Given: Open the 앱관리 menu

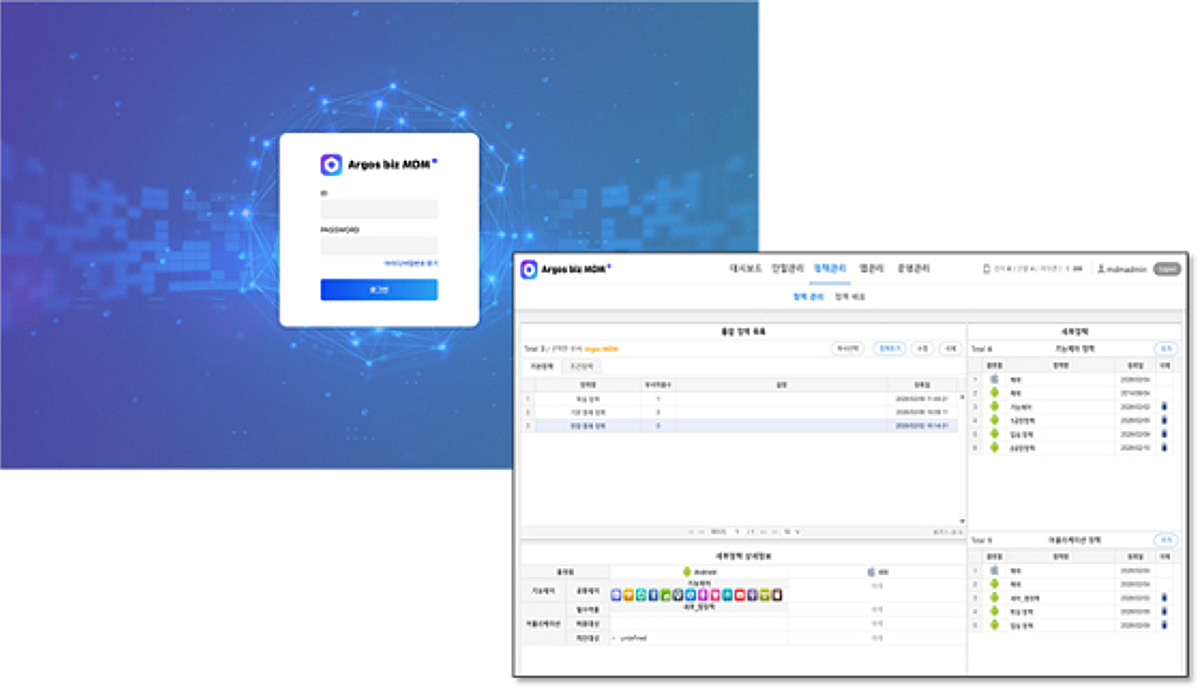Looking at the screenshot, I should coord(870,269).
